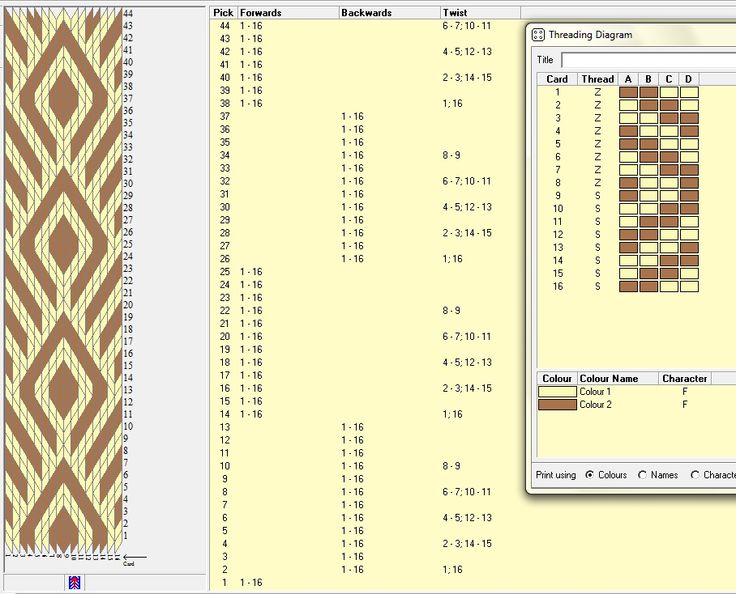This screenshot has height=594, width=736.
Task: Click the blue-red chevron status bar icon
Action: click(75, 583)
